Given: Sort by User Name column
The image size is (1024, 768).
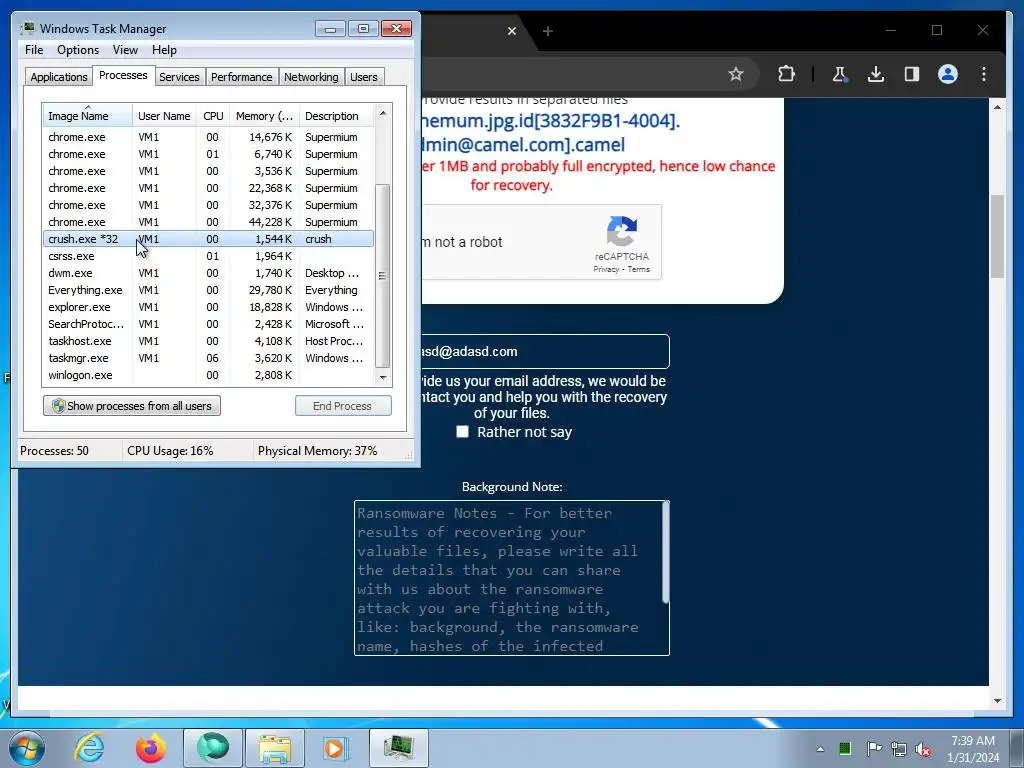Looking at the screenshot, I should (x=164, y=116).
